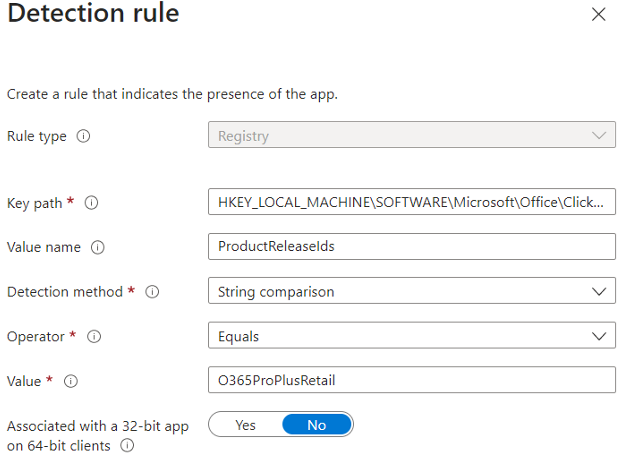The height and width of the screenshot is (467, 624).
Task: Click into the Key path field
Action: [x=411, y=203]
